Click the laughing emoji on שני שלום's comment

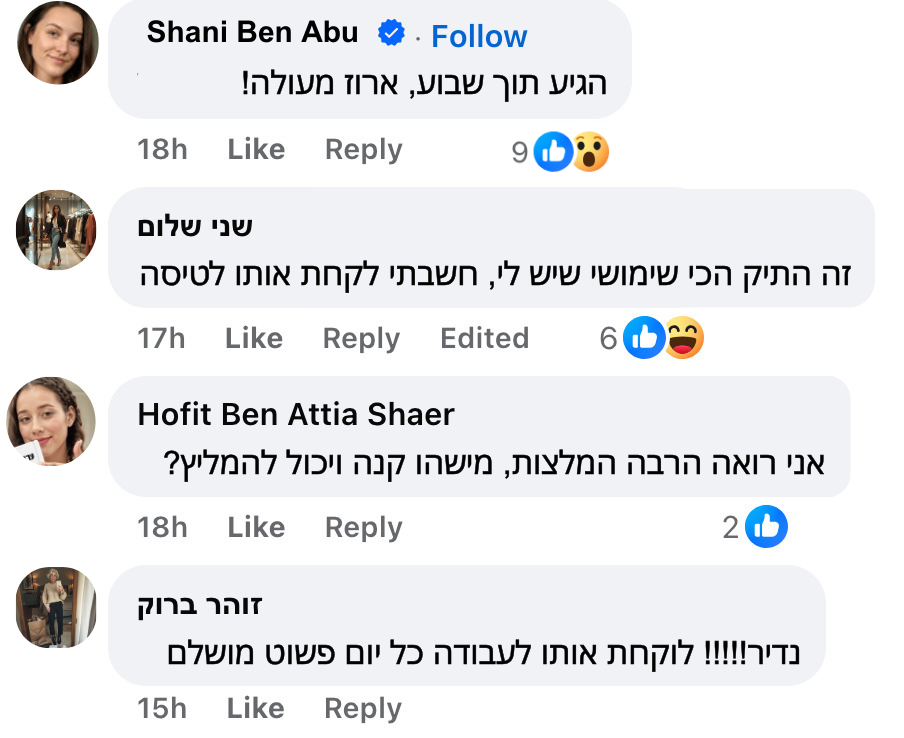point(685,338)
